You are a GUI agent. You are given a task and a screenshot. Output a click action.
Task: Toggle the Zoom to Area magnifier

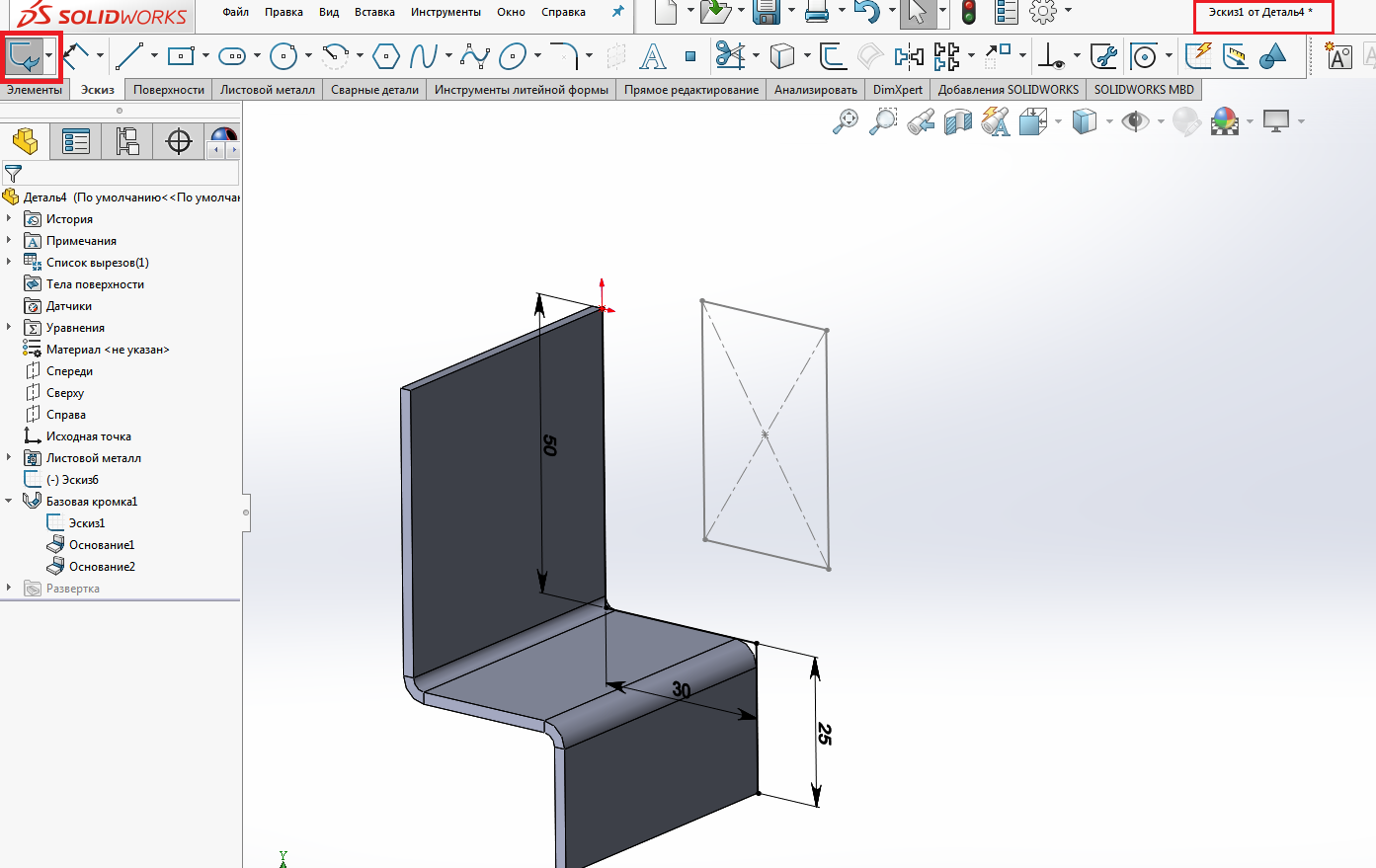(x=883, y=121)
